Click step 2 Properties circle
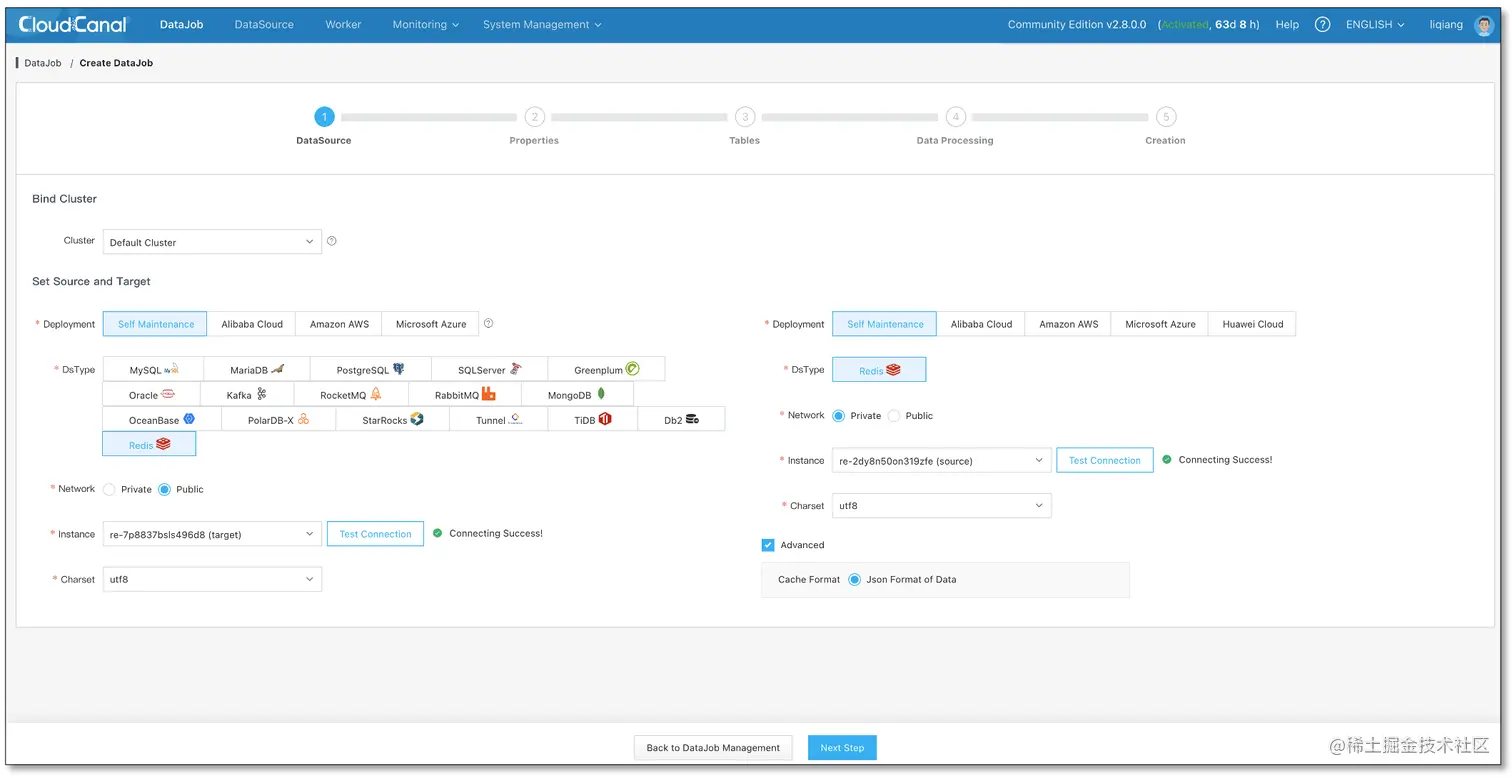Viewport: 1512px width, 778px height. click(x=534, y=117)
